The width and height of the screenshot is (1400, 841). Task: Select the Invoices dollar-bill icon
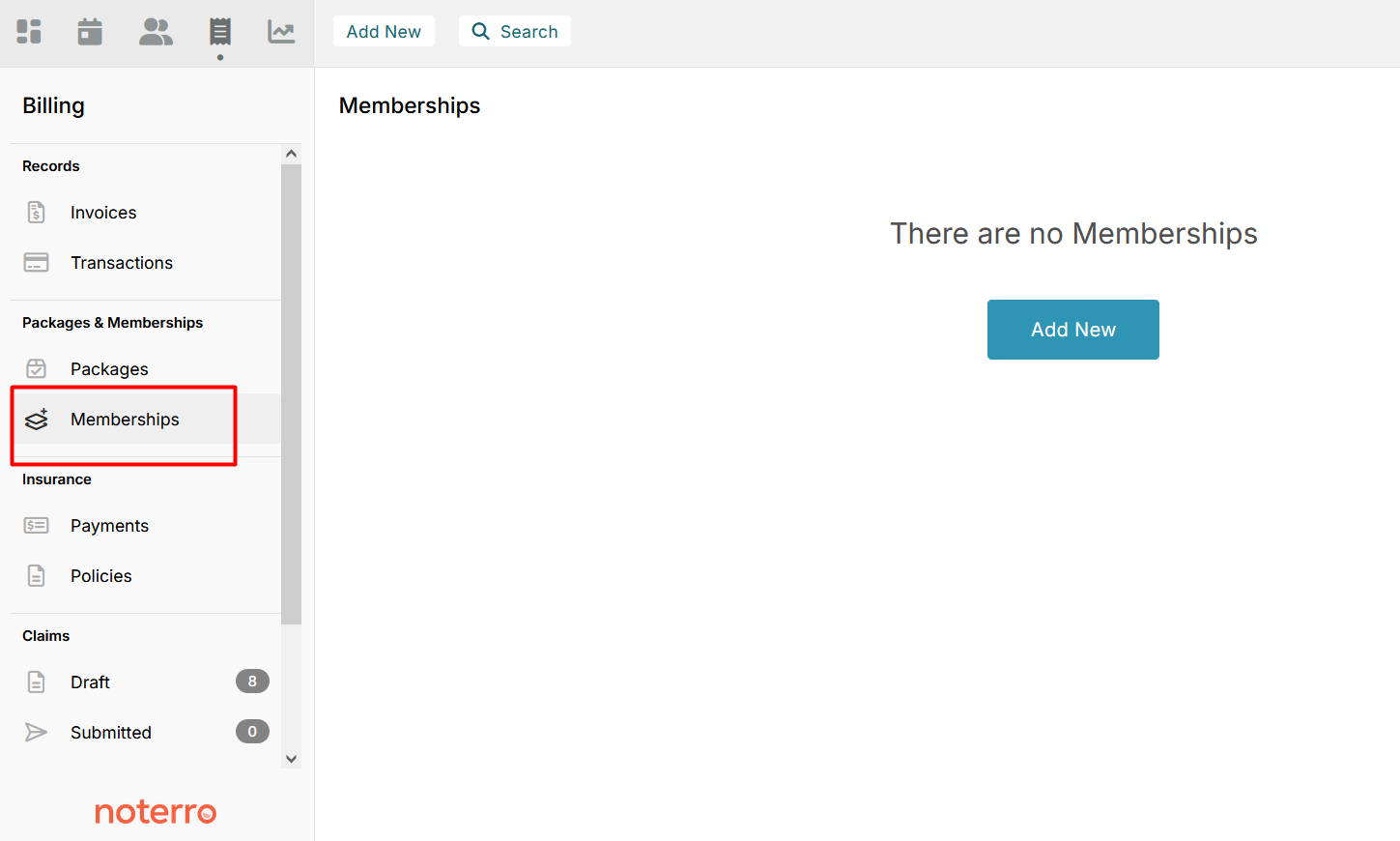pos(36,212)
